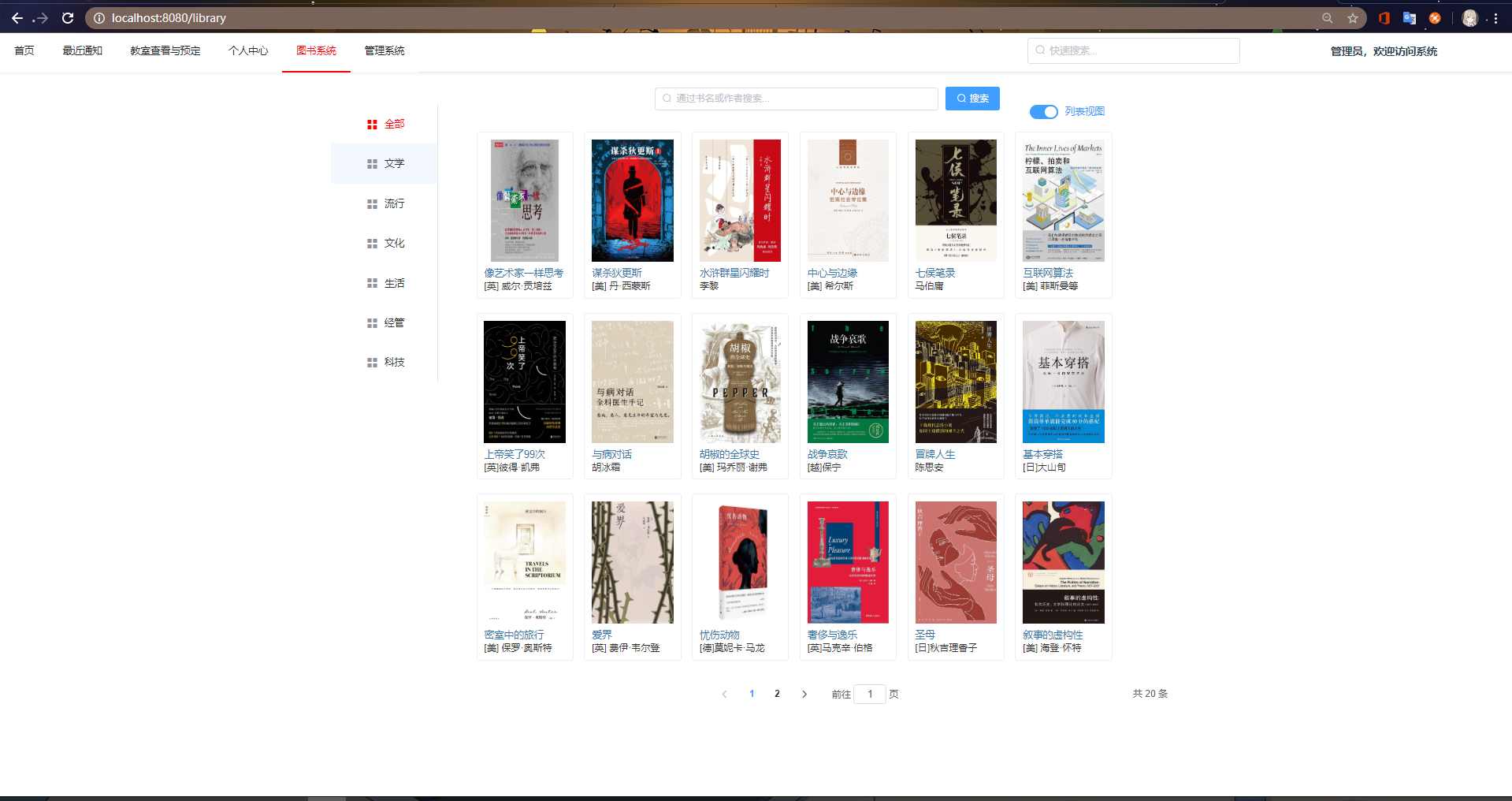The height and width of the screenshot is (801, 1512).
Task: Open the 胡椒的全球史 book title link
Action: (x=730, y=454)
